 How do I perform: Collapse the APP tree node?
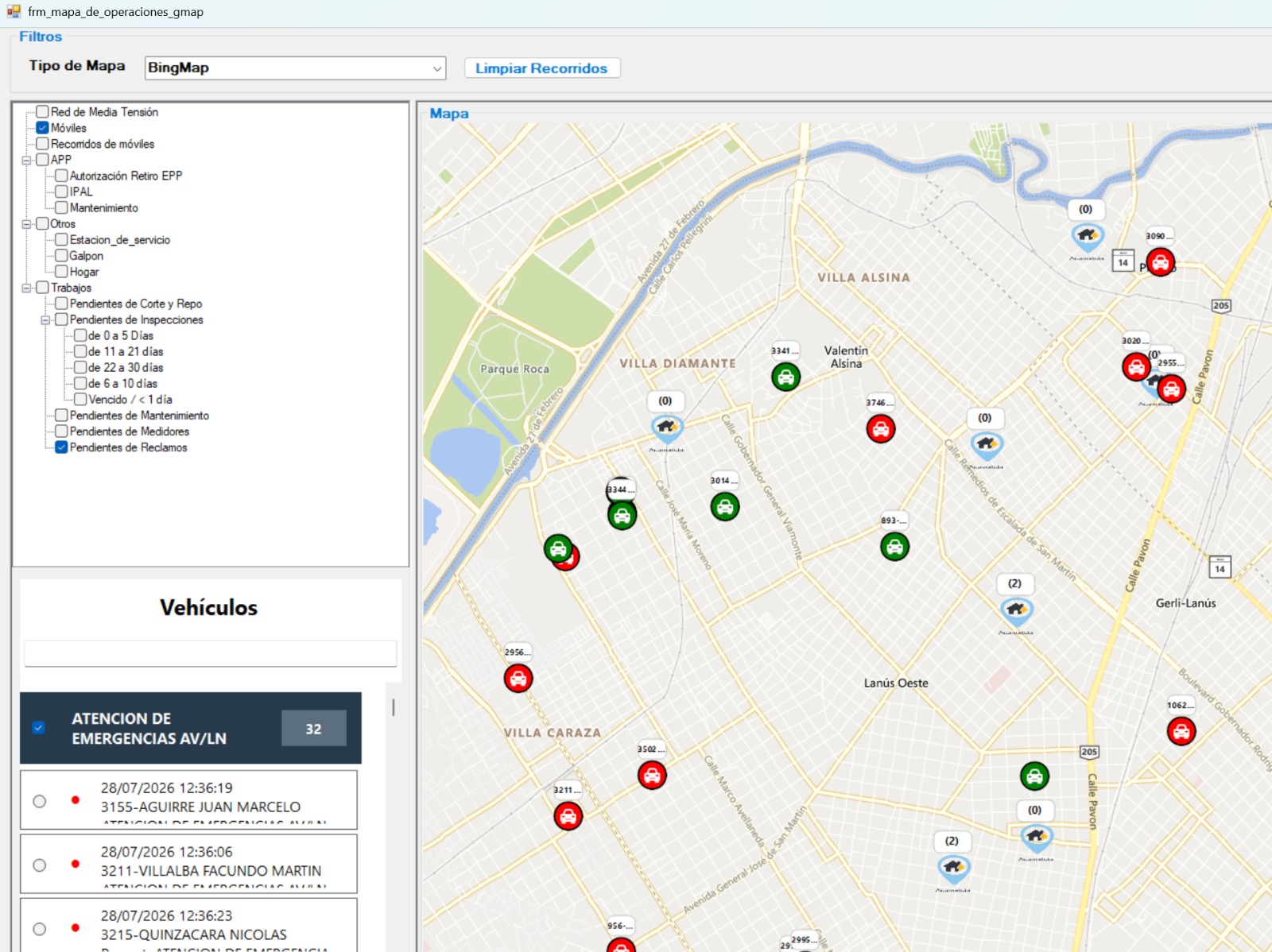click(26, 160)
